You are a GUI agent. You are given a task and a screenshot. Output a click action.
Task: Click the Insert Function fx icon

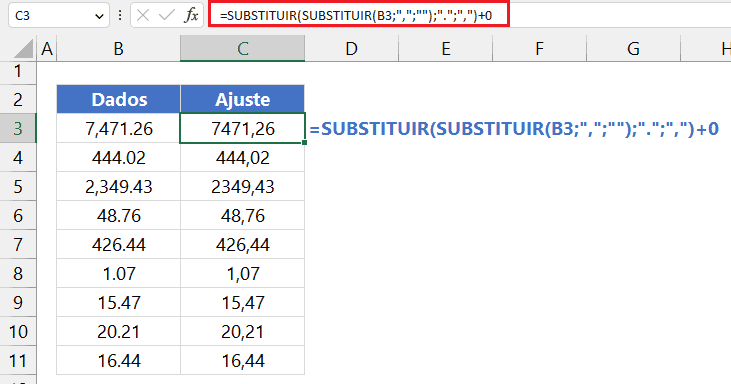point(191,15)
